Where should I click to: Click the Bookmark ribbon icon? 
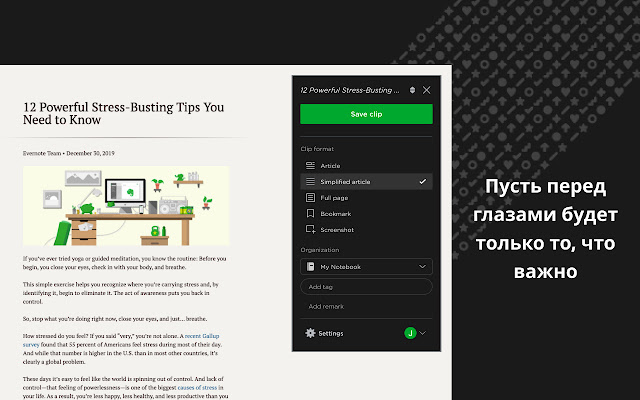(x=310, y=213)
